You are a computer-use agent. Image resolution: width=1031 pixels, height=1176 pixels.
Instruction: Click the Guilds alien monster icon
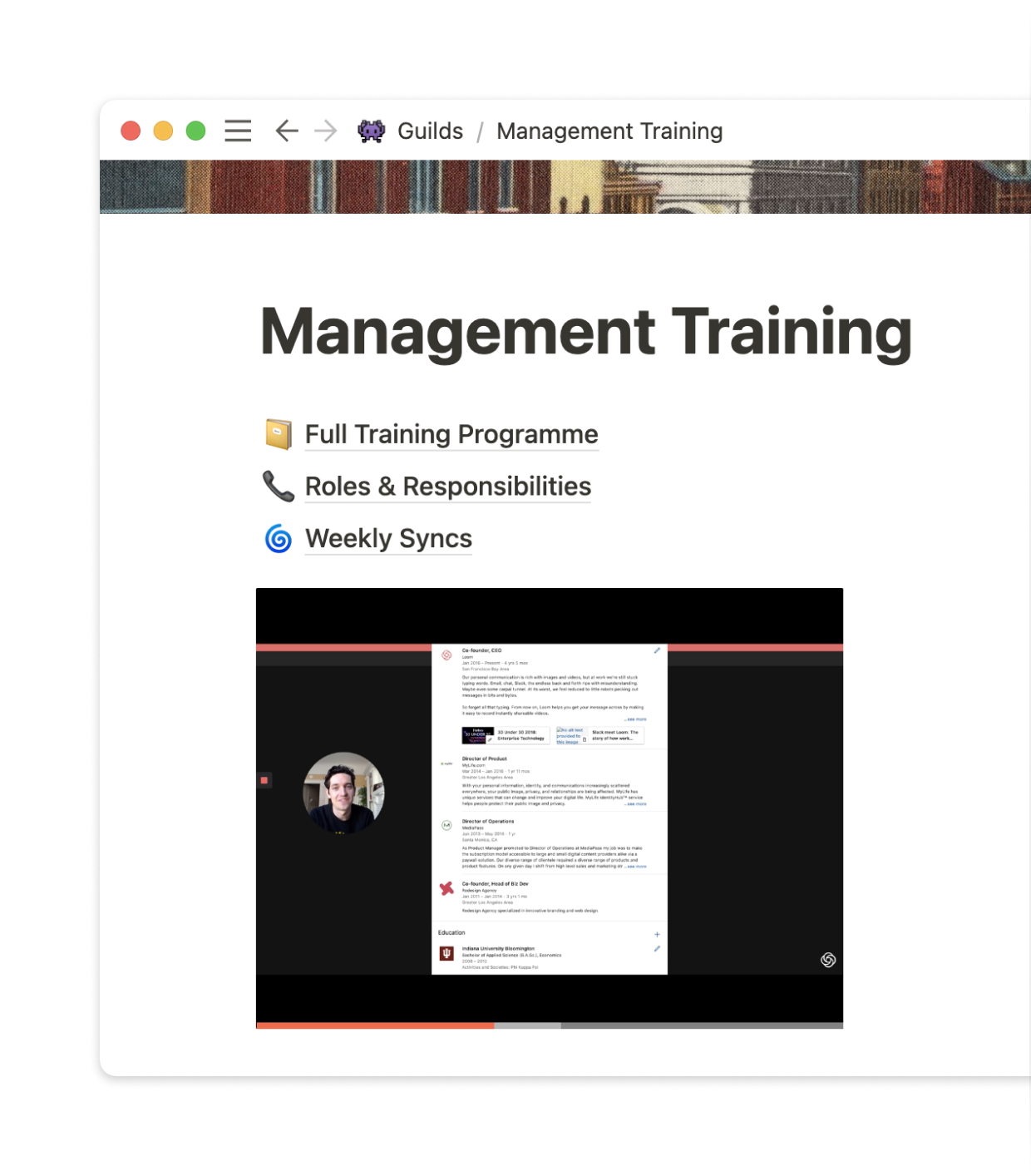point(371,131)
